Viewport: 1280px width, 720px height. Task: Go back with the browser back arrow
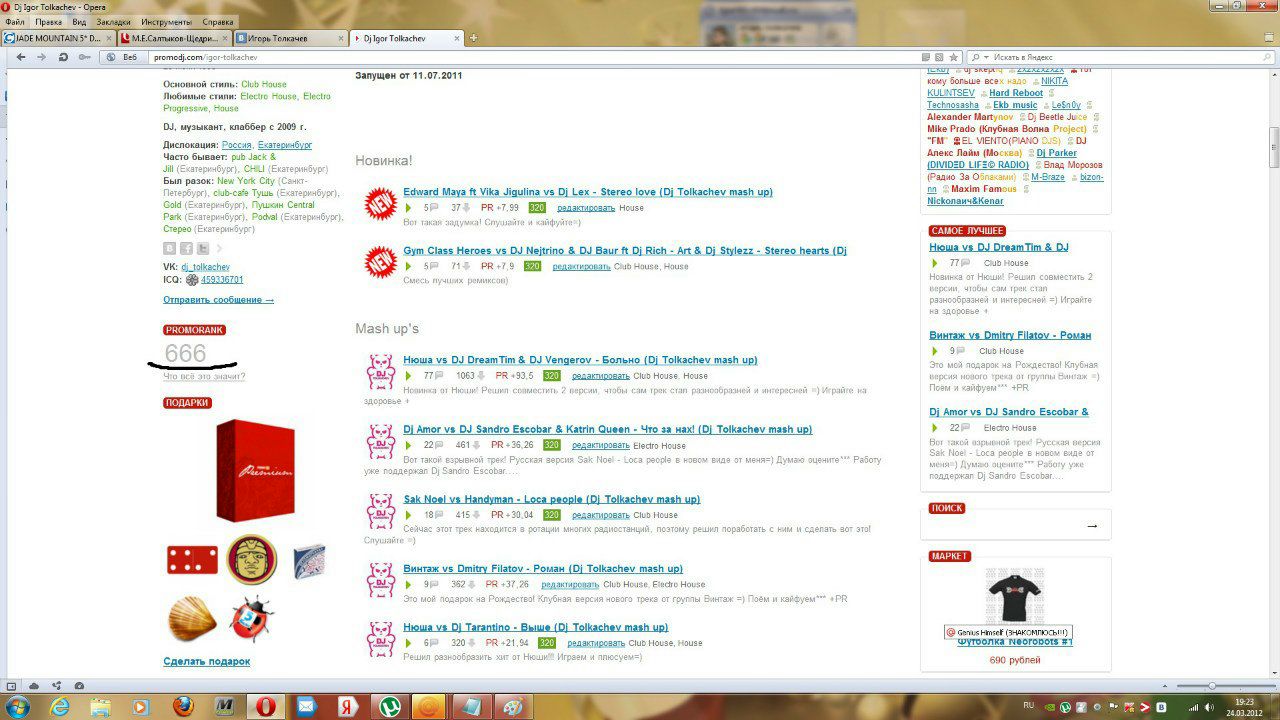(x=21, y=57)
